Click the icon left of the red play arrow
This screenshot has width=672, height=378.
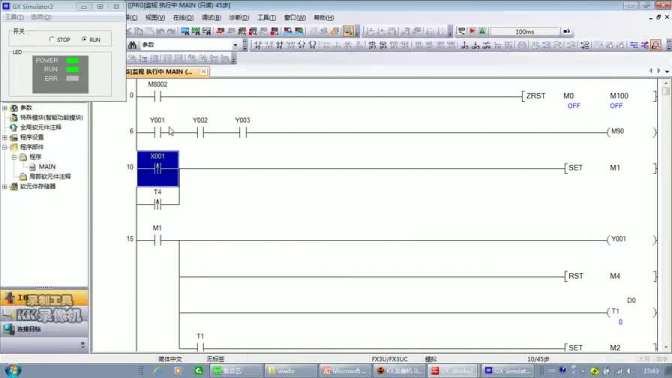pos(462,31)
